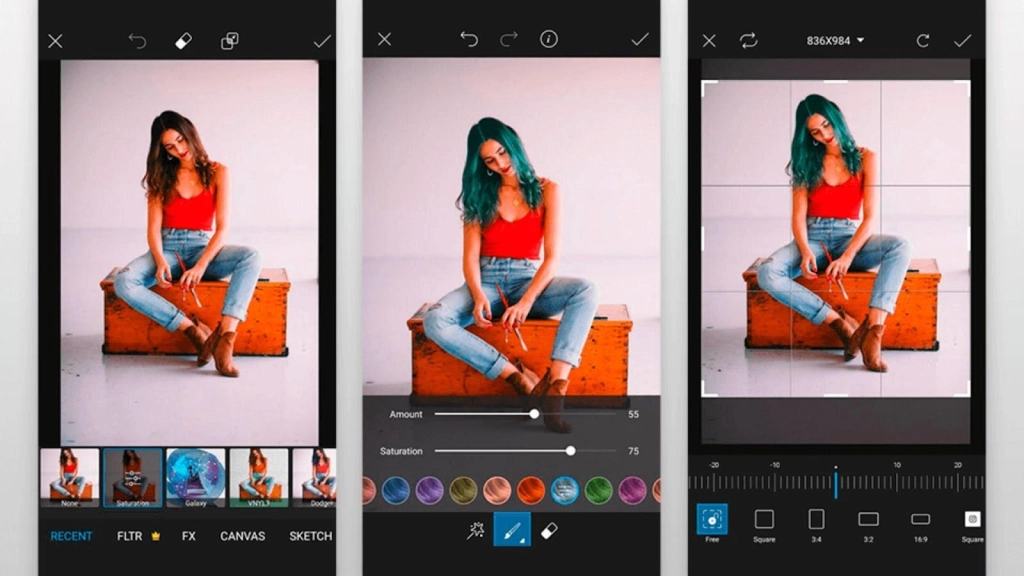Pick the peach hair color swatch
This screenshot has height=576, width=1024.
coord(497,490)
